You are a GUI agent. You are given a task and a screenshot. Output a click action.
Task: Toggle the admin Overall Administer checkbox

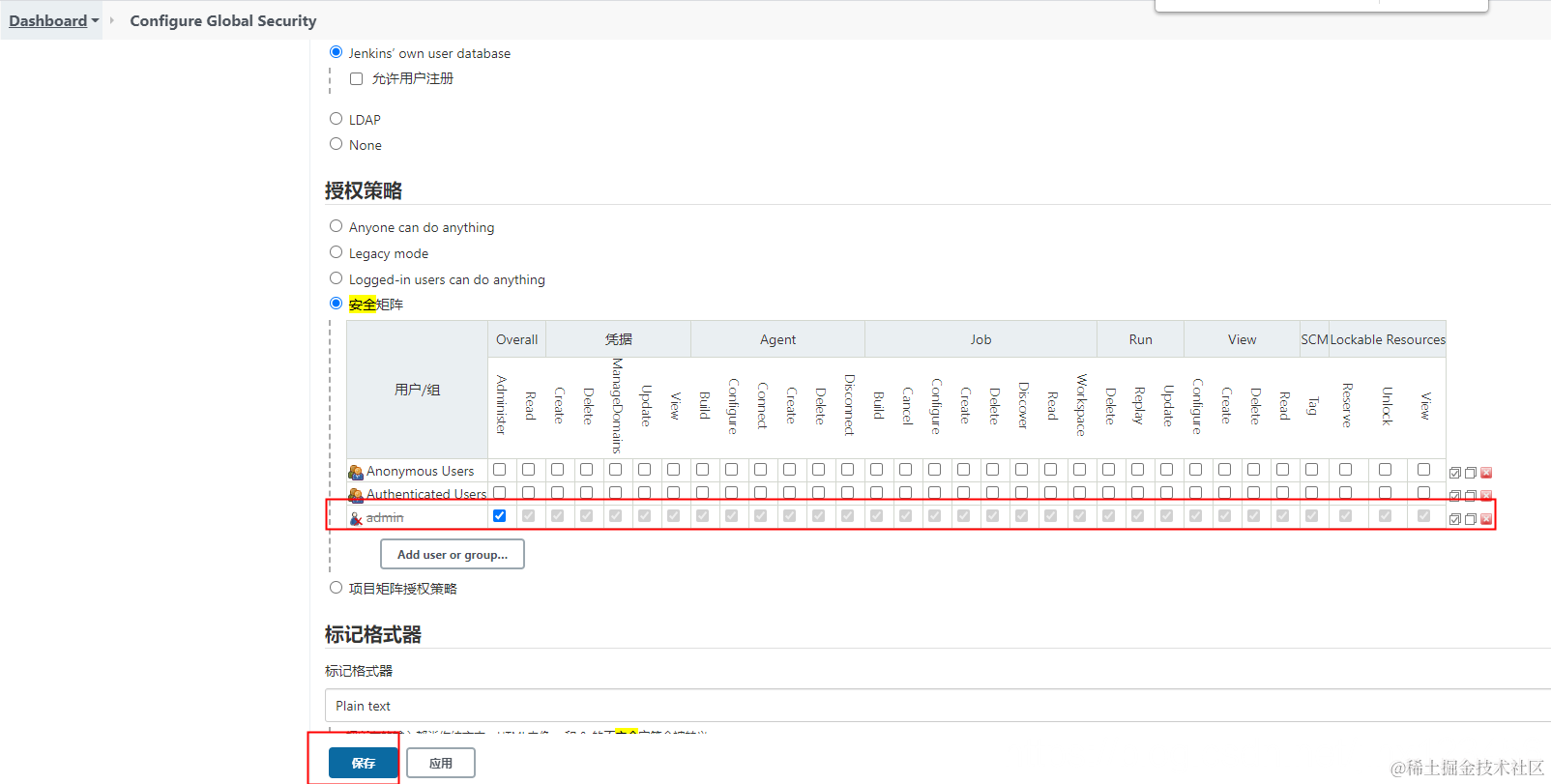pyautogui.click(x=500, y=515)
